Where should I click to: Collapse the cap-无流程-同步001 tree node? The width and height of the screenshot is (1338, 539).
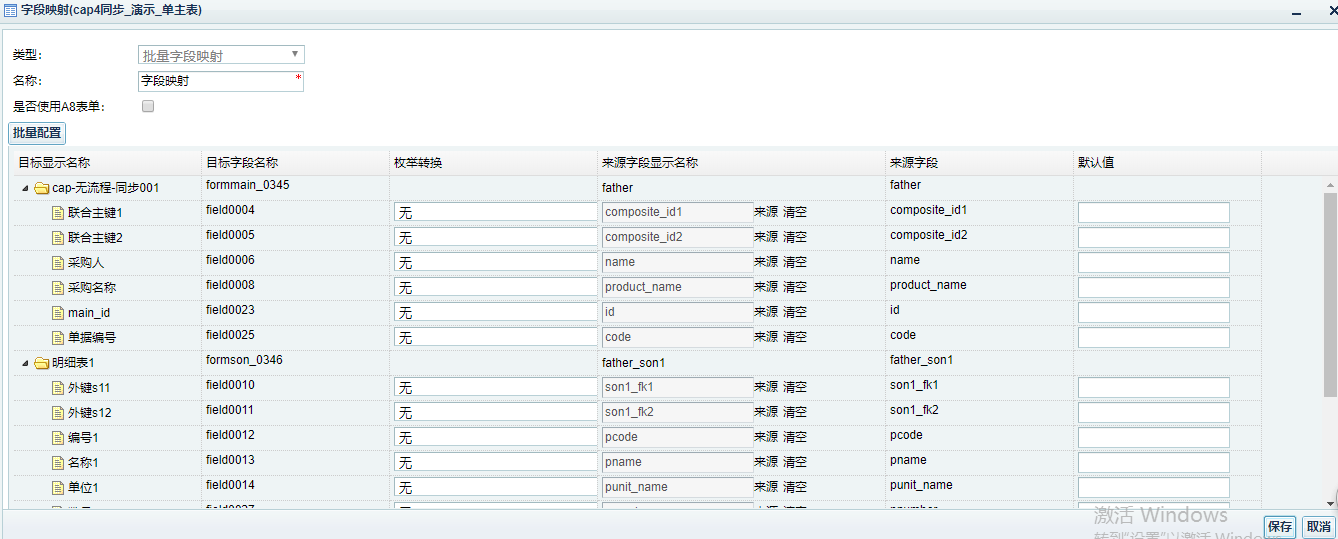[25, 188]
